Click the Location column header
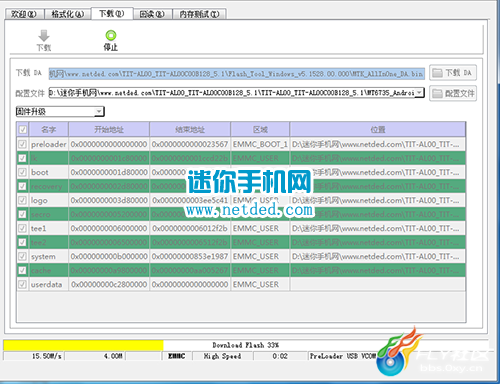500x384 pixels. [x=378, y=129]
